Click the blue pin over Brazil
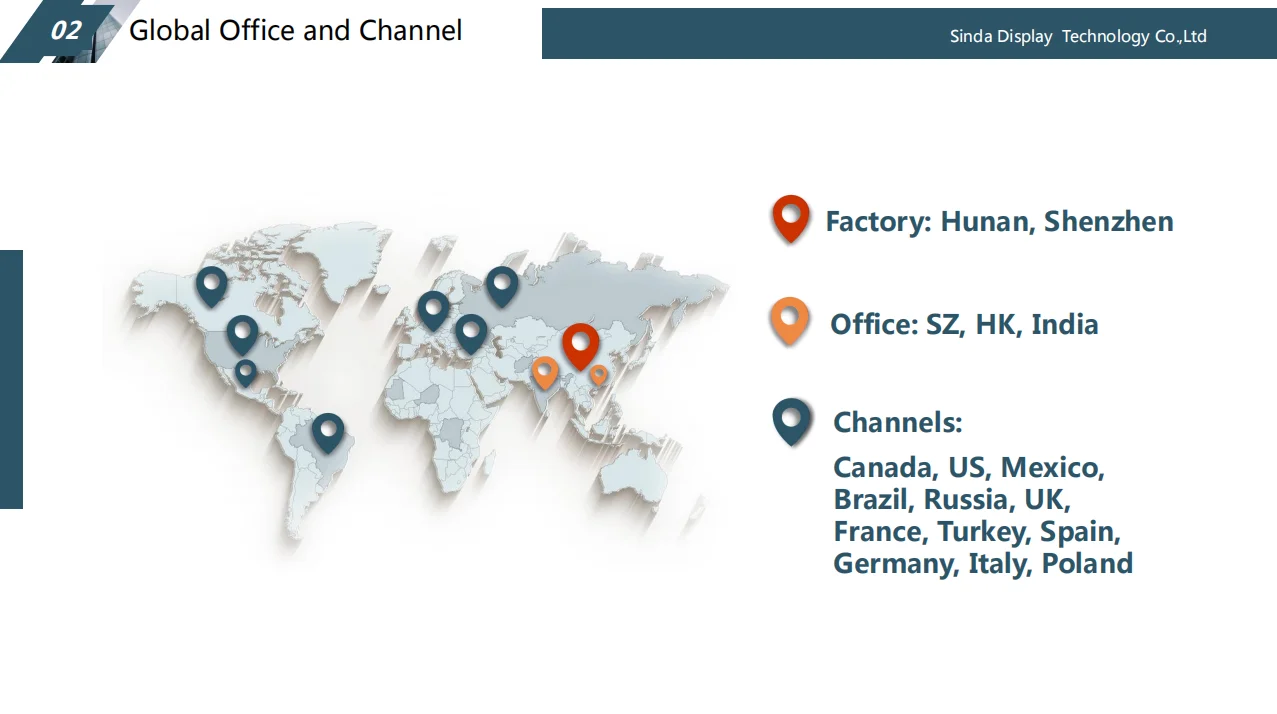The width and height of the screenshot is (1277, 714). pyautogui.click(x=328, y=431)
